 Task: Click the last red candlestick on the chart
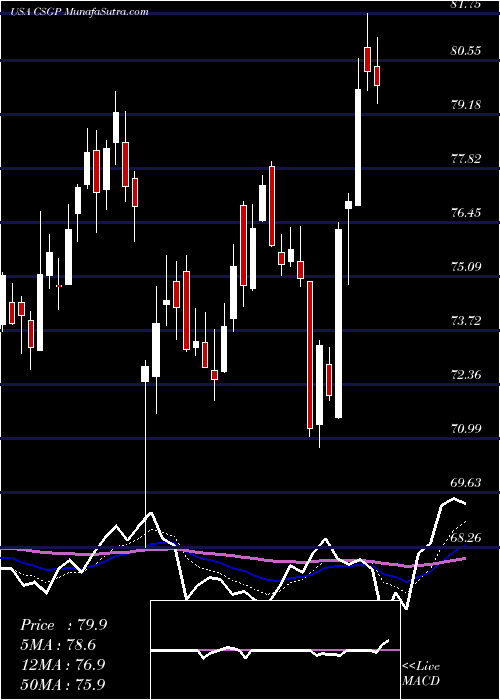(x=377, y=75)
